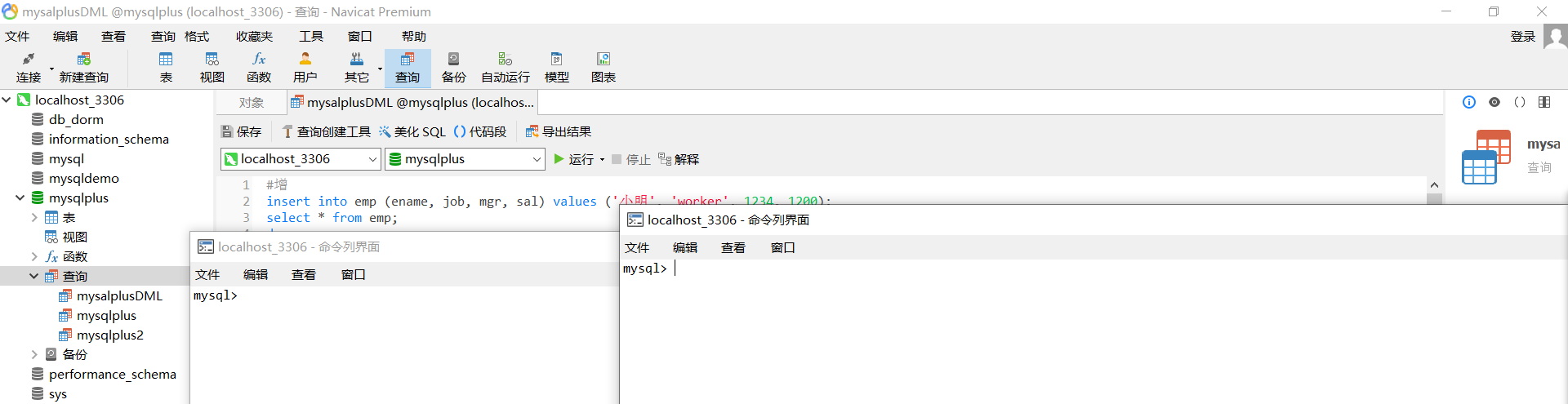Expand the 表 tree node
The width and height of the screenshot is (1568, 404).
[34, 217]
